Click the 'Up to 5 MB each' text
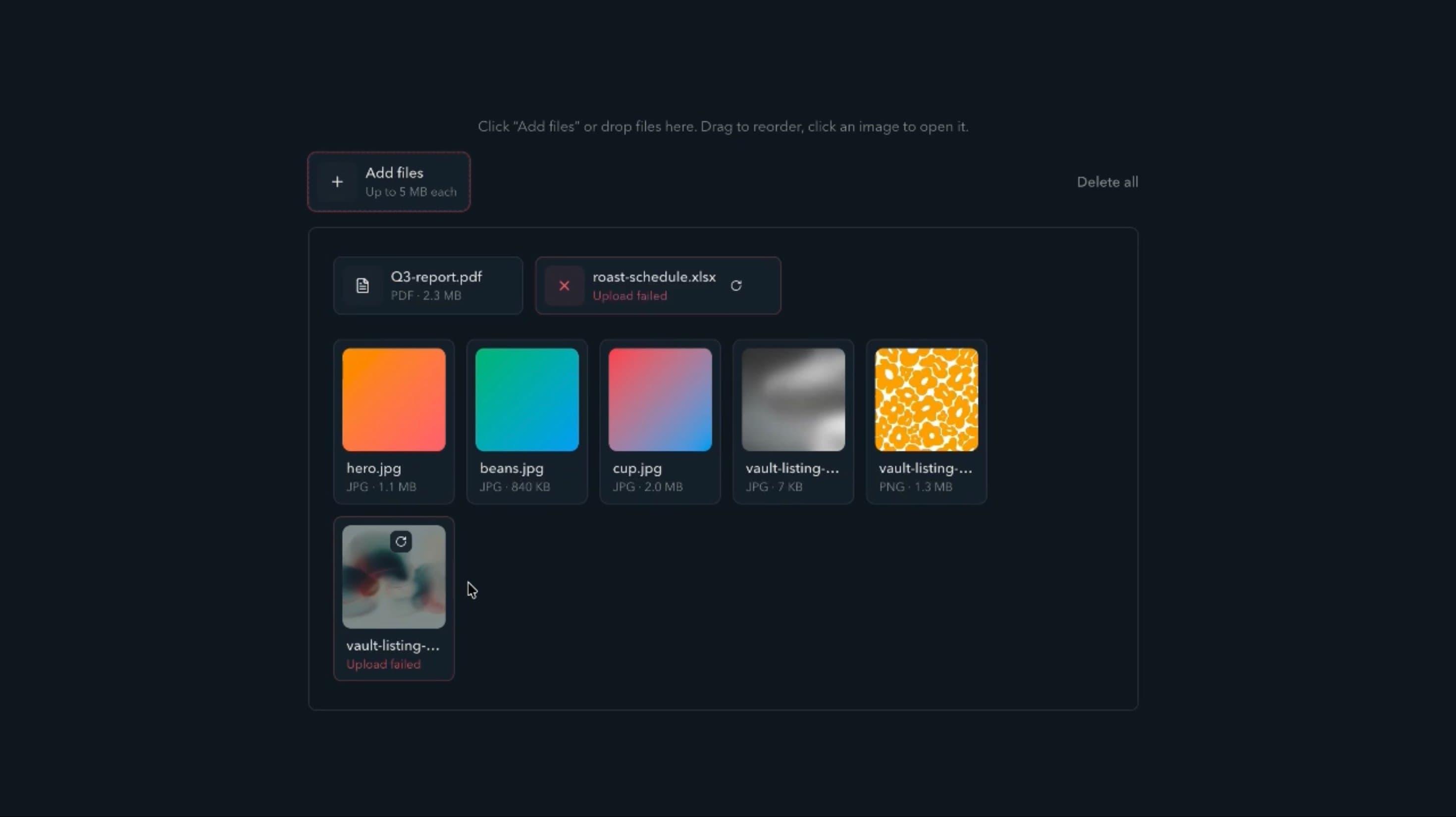Image resolution: width=1456 pixels, height=817 pixels. click(411, 192)
